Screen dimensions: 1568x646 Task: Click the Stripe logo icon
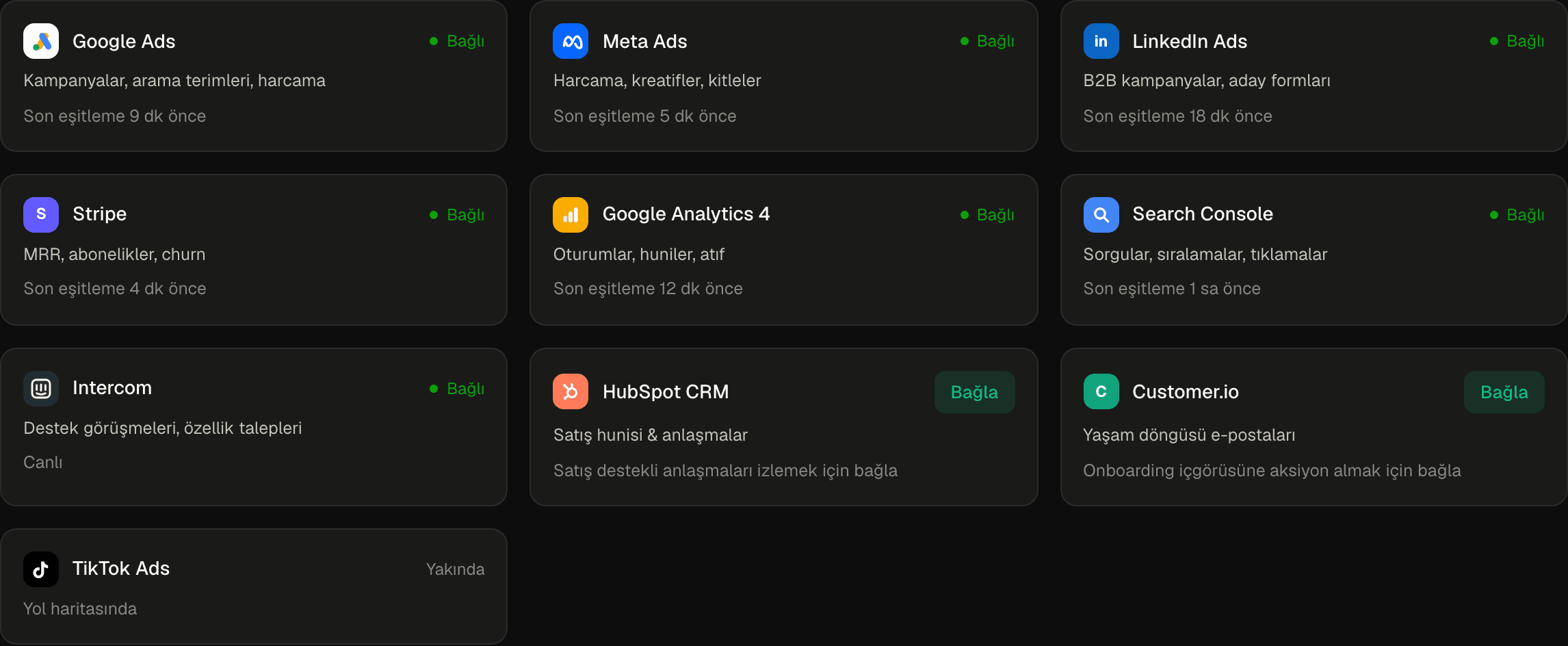tap(41, 215)
